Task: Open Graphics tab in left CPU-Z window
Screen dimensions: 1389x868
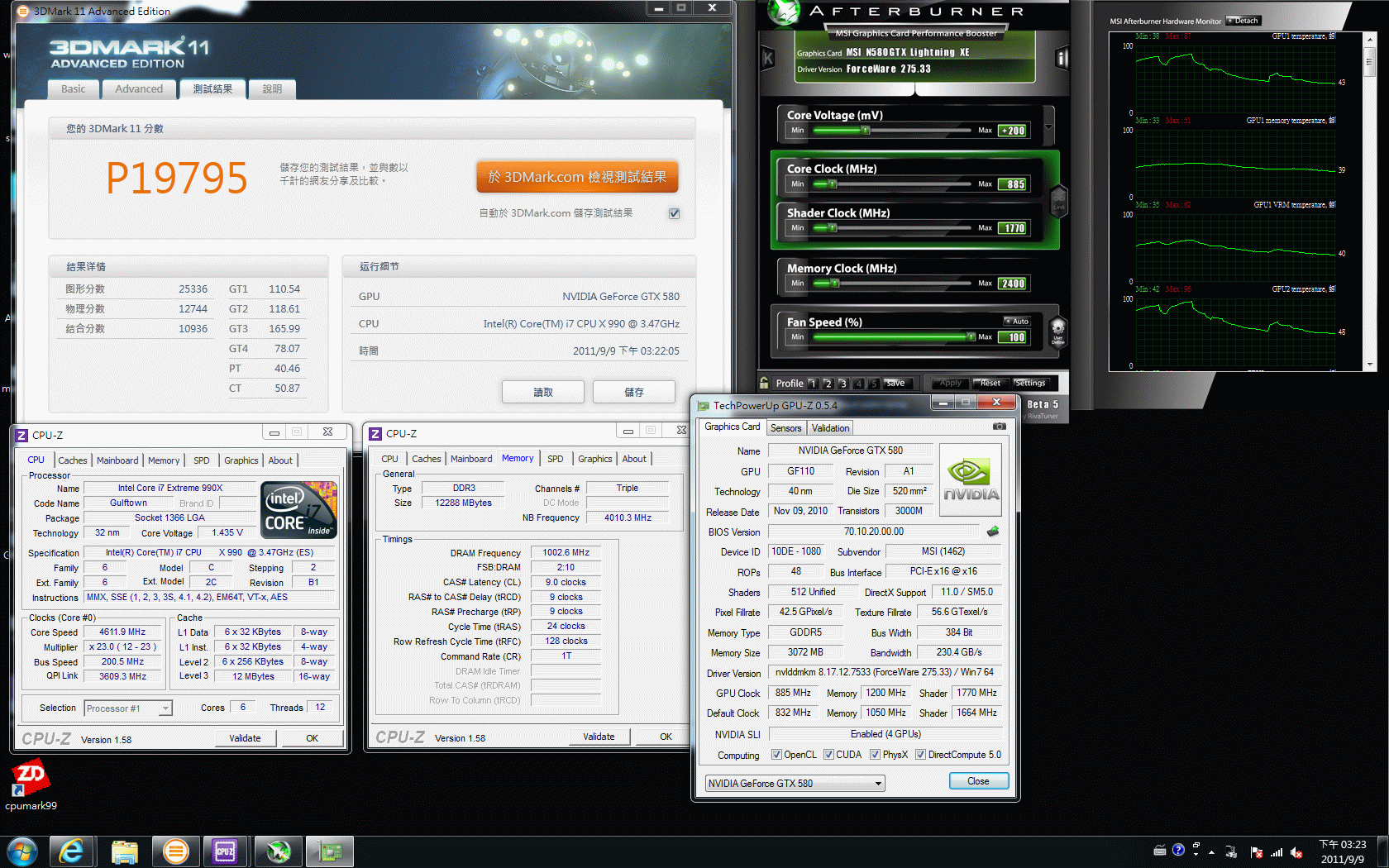Action: point(241,460)
